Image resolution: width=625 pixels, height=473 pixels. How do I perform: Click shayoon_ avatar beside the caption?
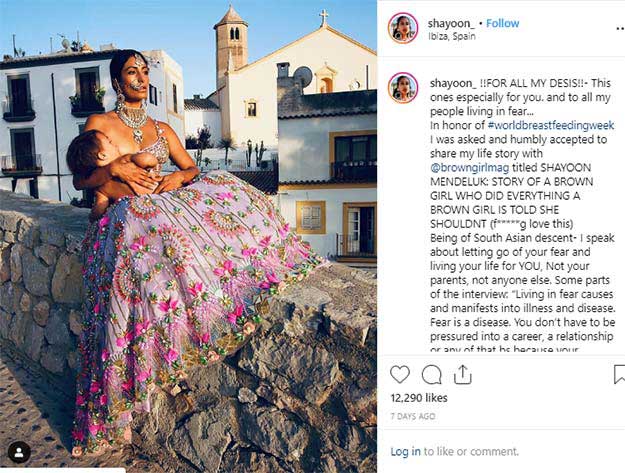click(x=403, y=88)
